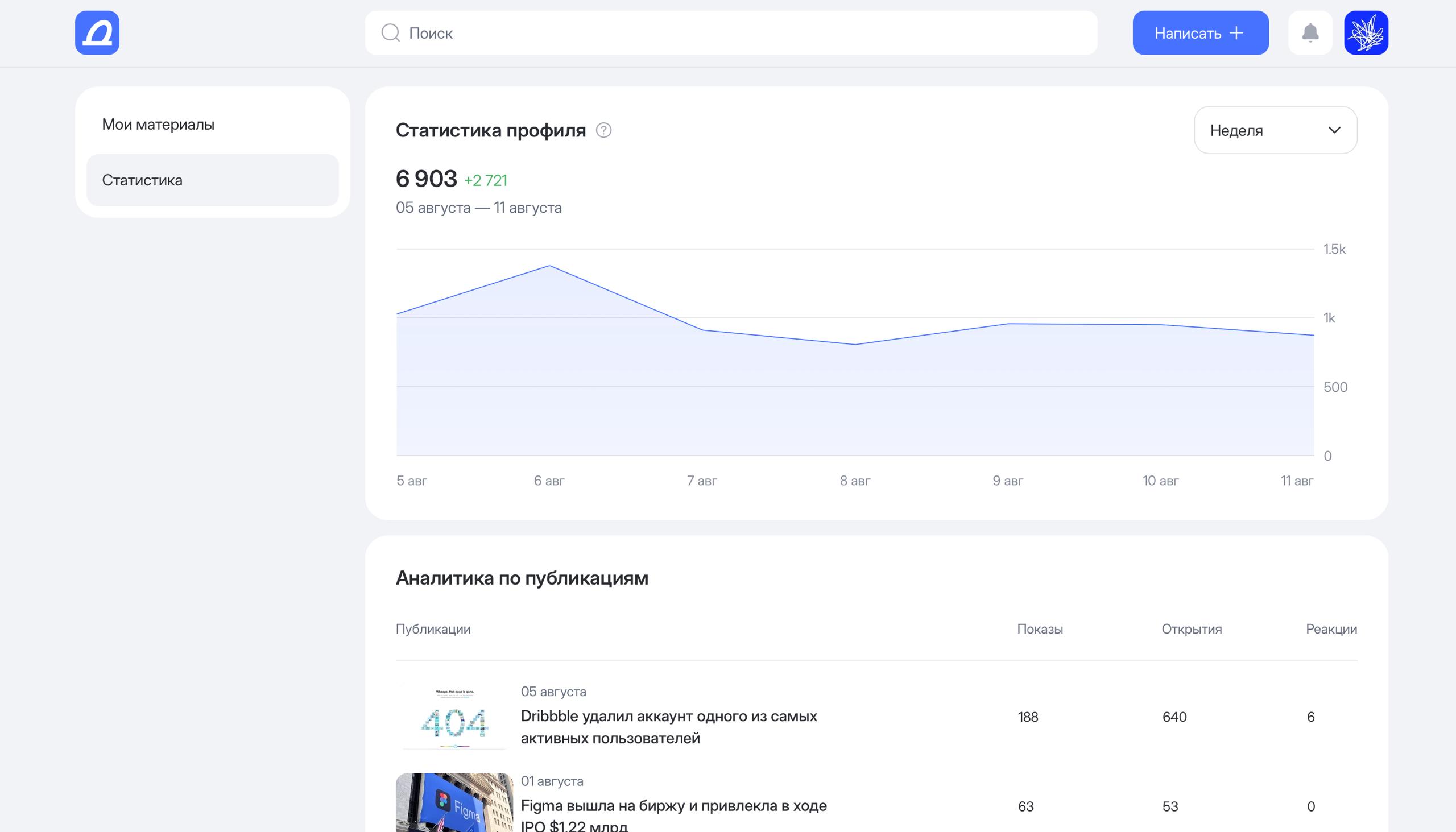The image size is (1456, 832).
Task: Click the 0 reactions value for Figma article
Action: pos(1311,806)
